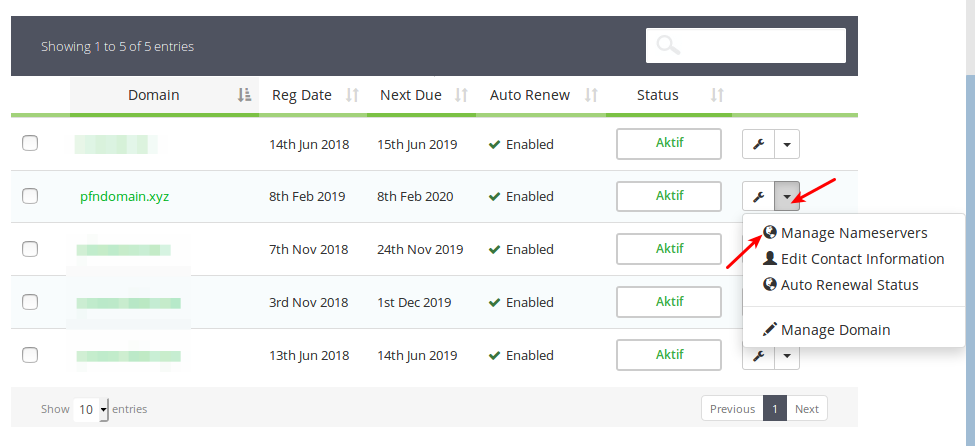
Task: Click person icon beside Edit Contact Information
Action: point(770,258)
